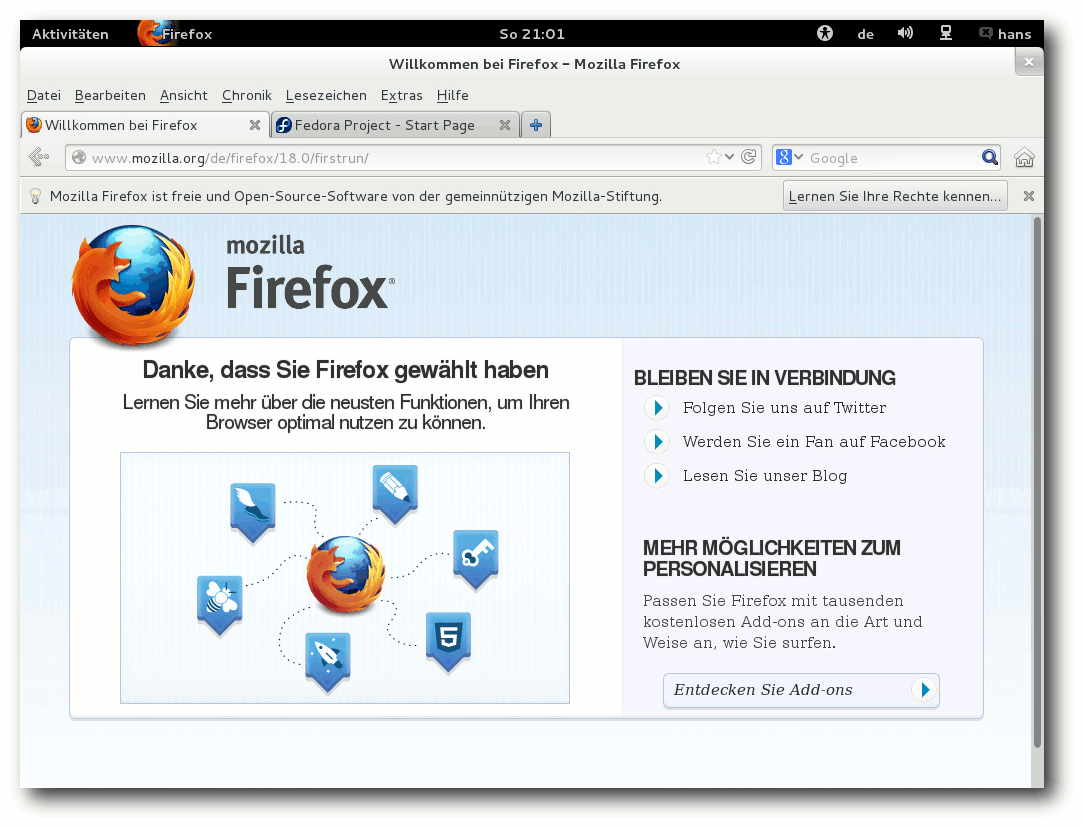The height and width of the screenshot is (828, 1084).
Task: Open a new tab with plus button
Action: (536, 125)
